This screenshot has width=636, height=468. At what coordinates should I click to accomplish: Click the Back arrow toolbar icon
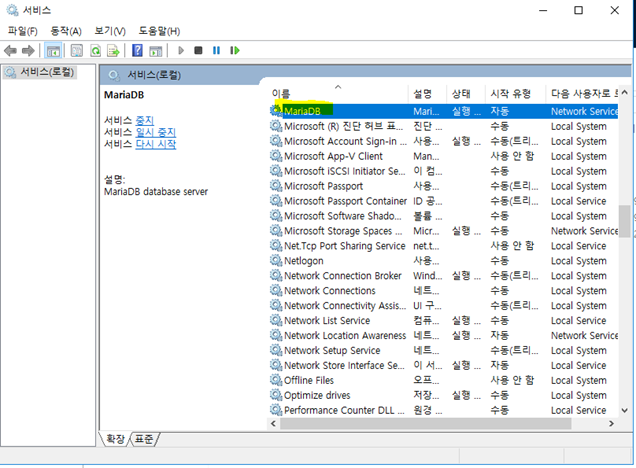tap(10, 51)
